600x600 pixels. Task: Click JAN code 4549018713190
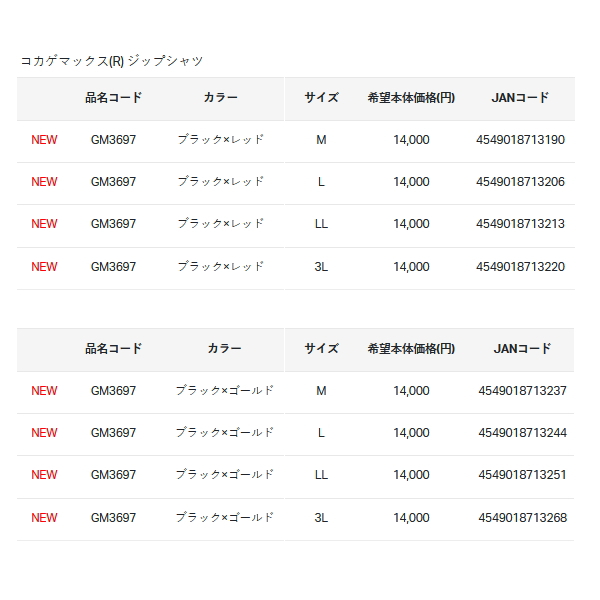(x=520, y=140)
